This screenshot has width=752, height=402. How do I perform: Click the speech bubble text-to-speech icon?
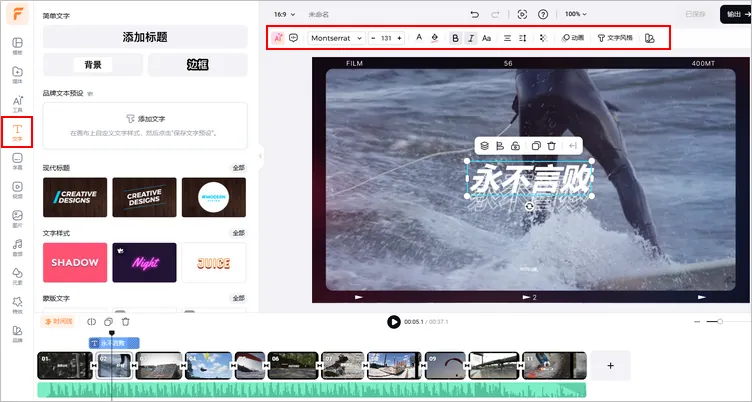click(x=294, y=38)
